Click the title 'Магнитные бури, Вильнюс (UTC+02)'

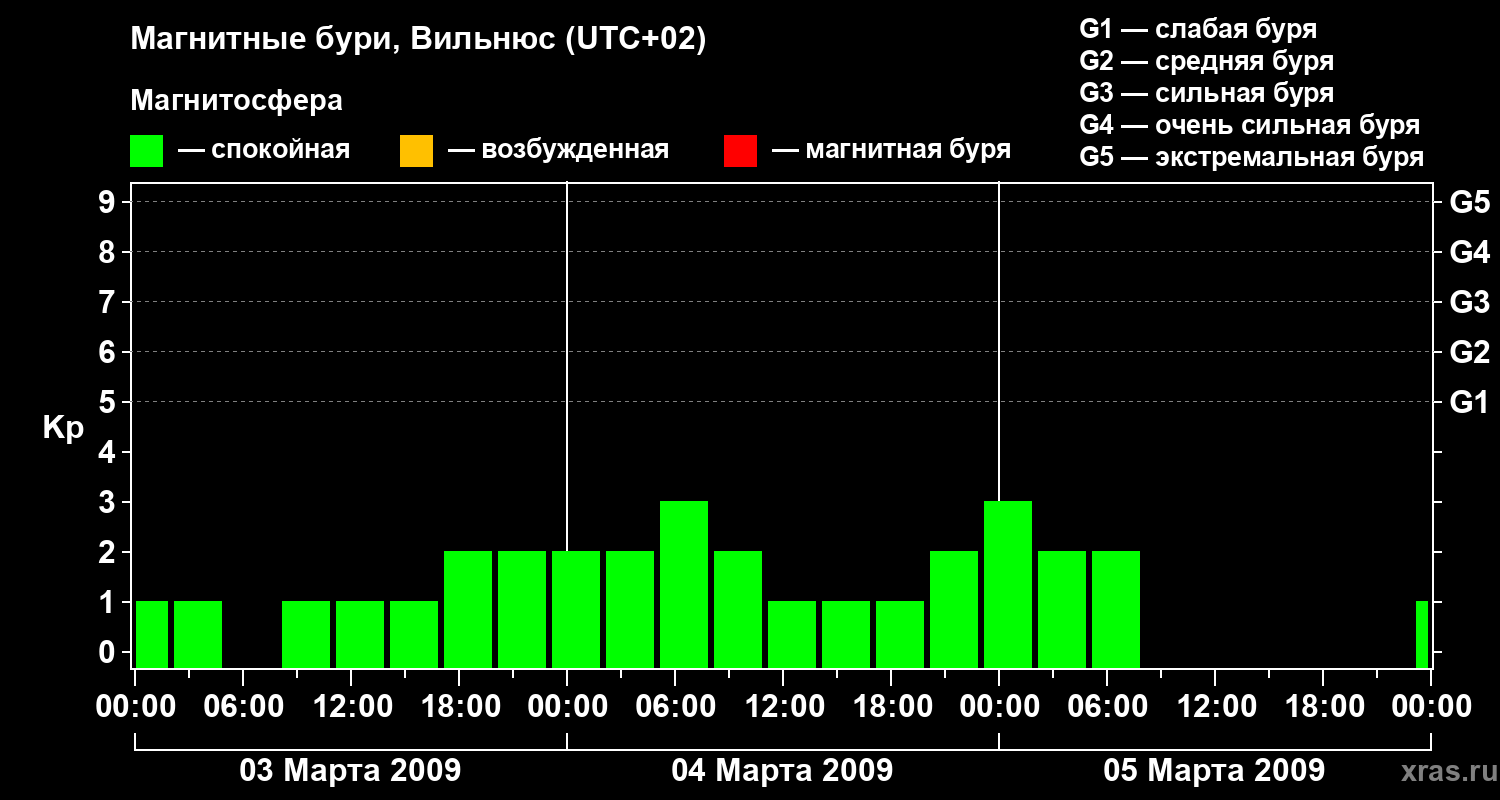pyautogui.click(x=418, y=40)
